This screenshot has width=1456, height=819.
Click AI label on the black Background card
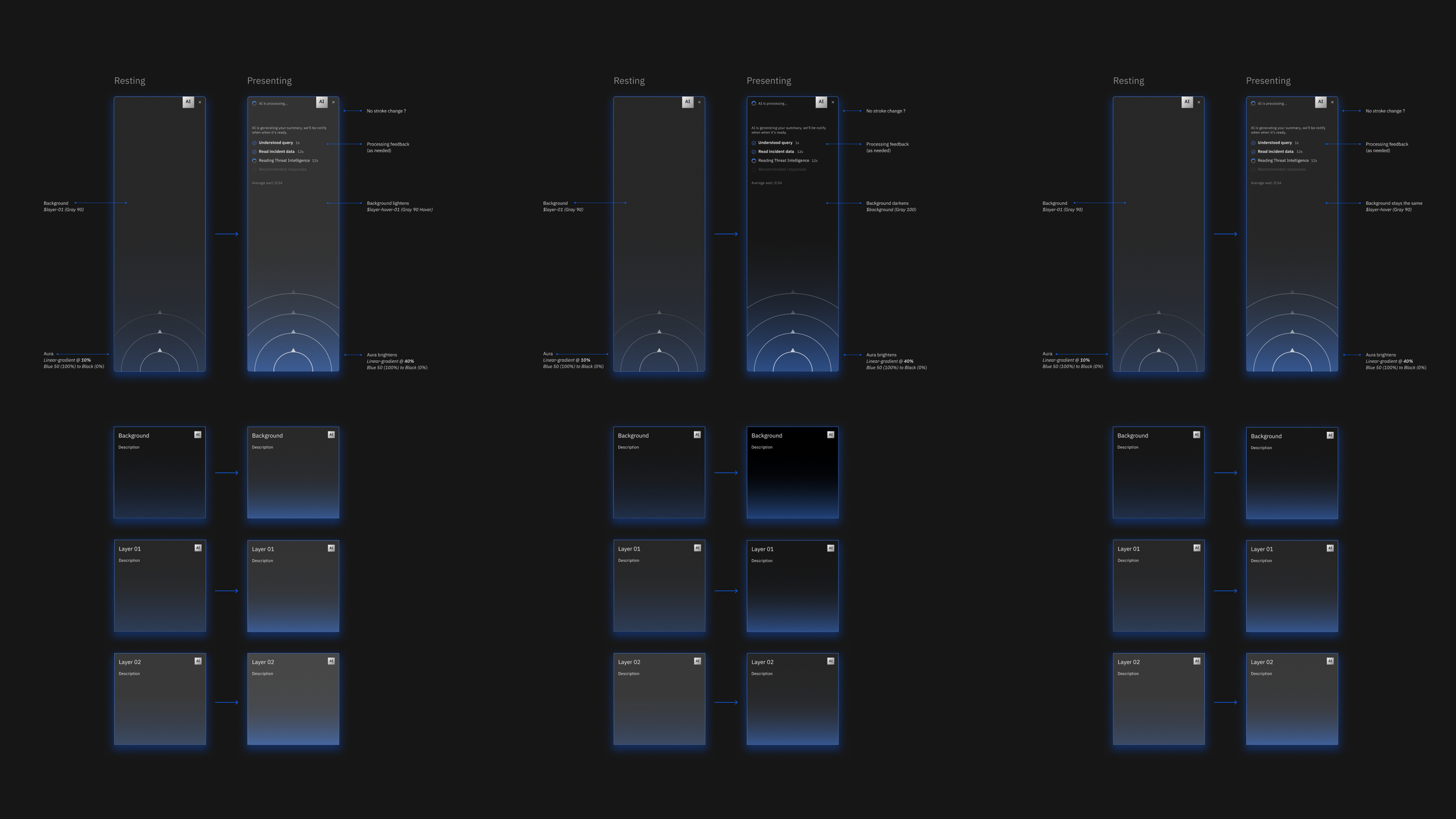tap(831, 435)
